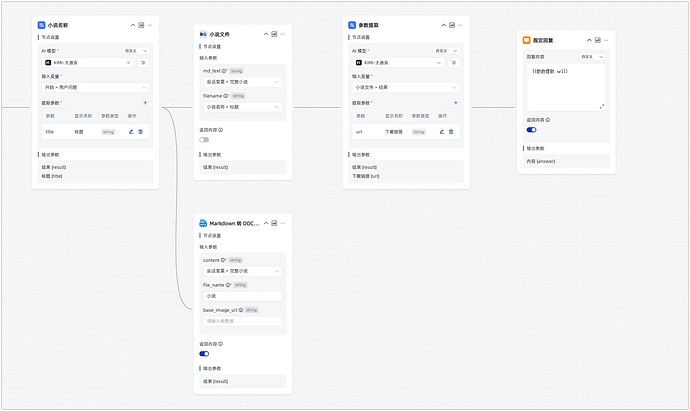Turn off return content toggle in 指定回复
Viewport: 690px width, 411px height.
(531, 129)
